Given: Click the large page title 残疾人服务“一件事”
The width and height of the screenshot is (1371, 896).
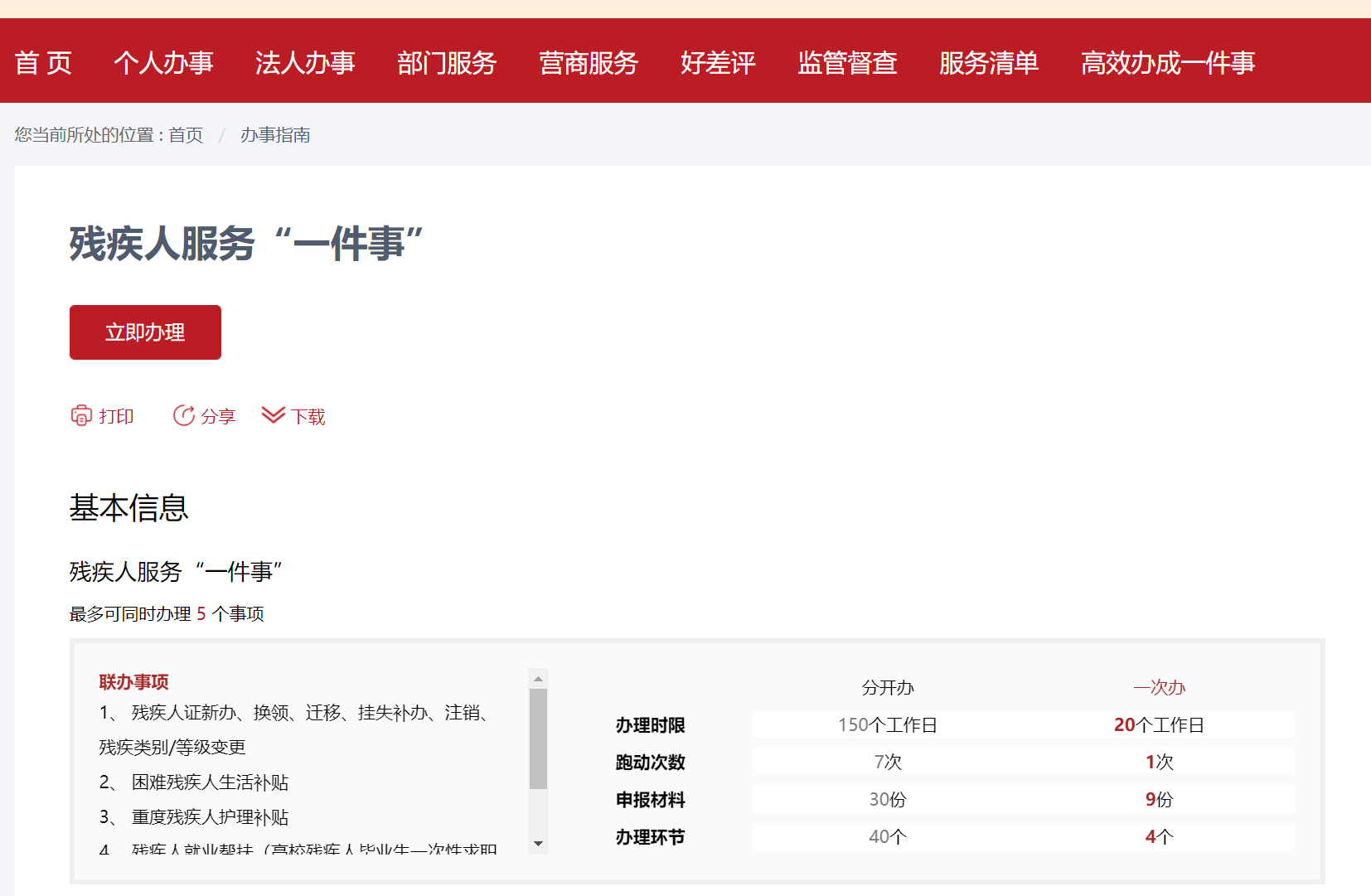Looking at the screenshot, I should click(247, 244).
